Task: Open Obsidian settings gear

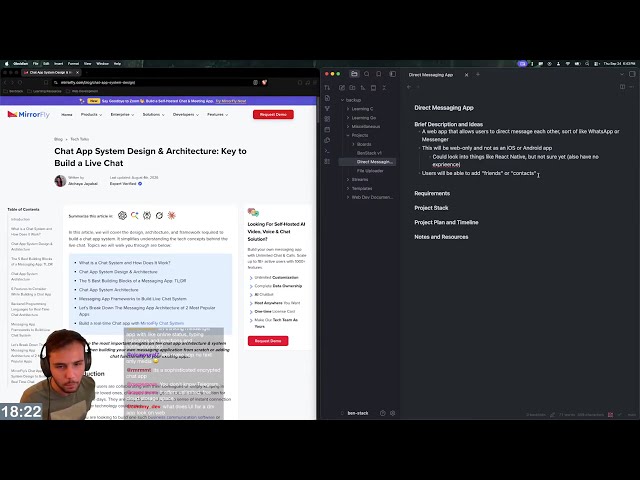Action: point(392,413)
